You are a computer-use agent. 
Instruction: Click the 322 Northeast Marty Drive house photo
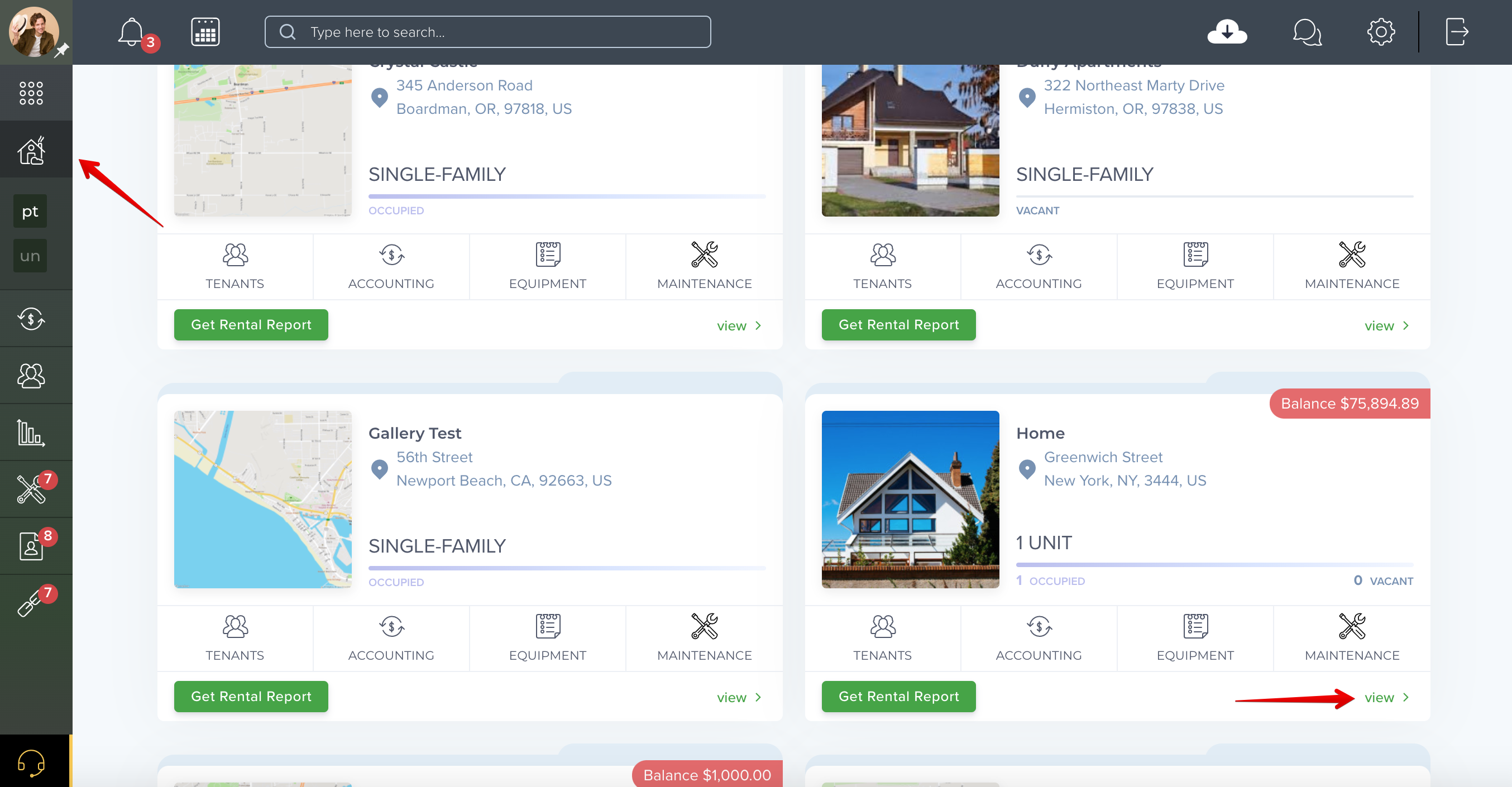tap(910, 140)
